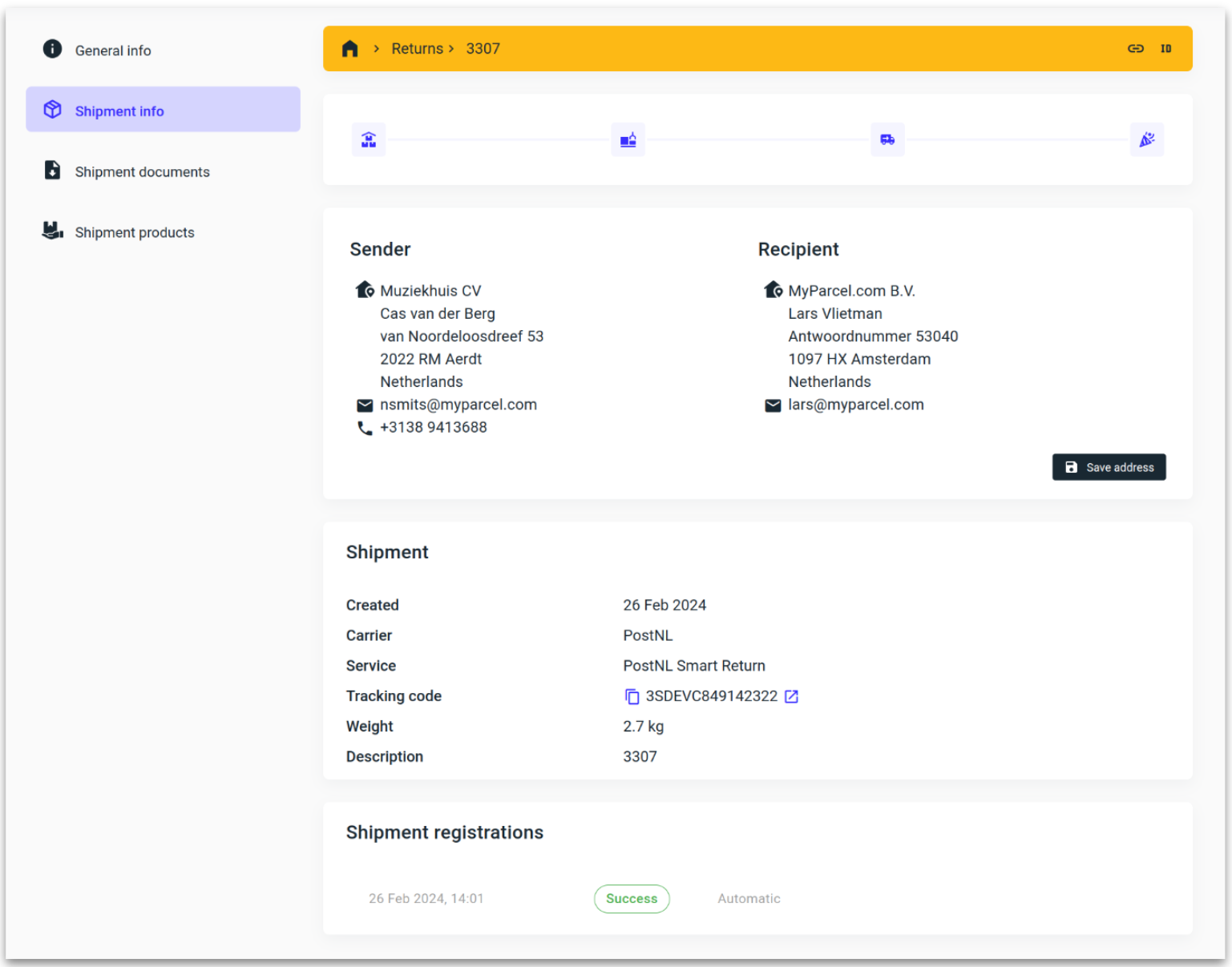The height and width of the screenshot is (967, 1232).
Task: Open tracking page via external link icon
Action: tap(791, 696)
